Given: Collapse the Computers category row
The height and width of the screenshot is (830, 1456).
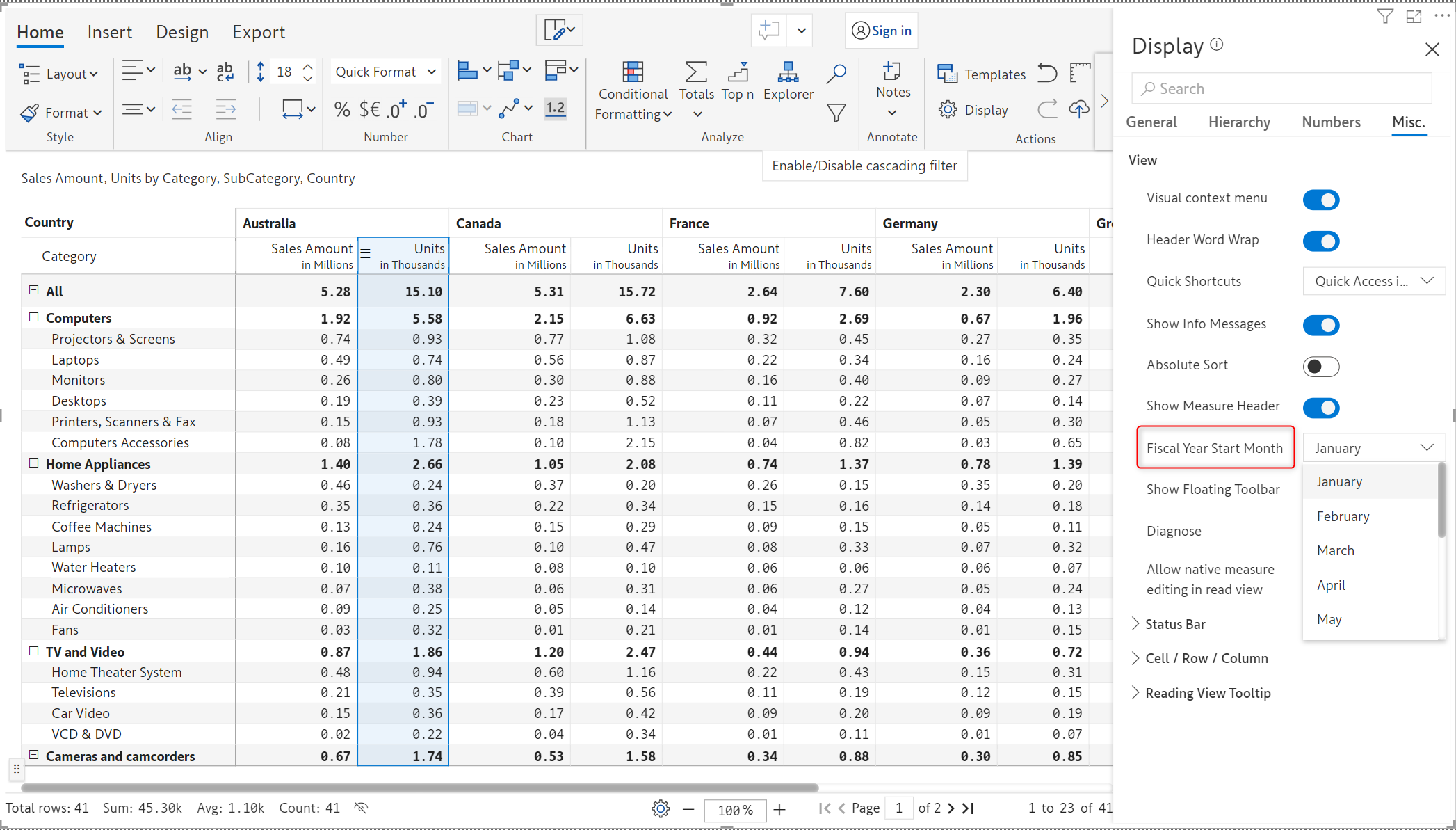Looking at the screenshot, I should tap(33, 317).
